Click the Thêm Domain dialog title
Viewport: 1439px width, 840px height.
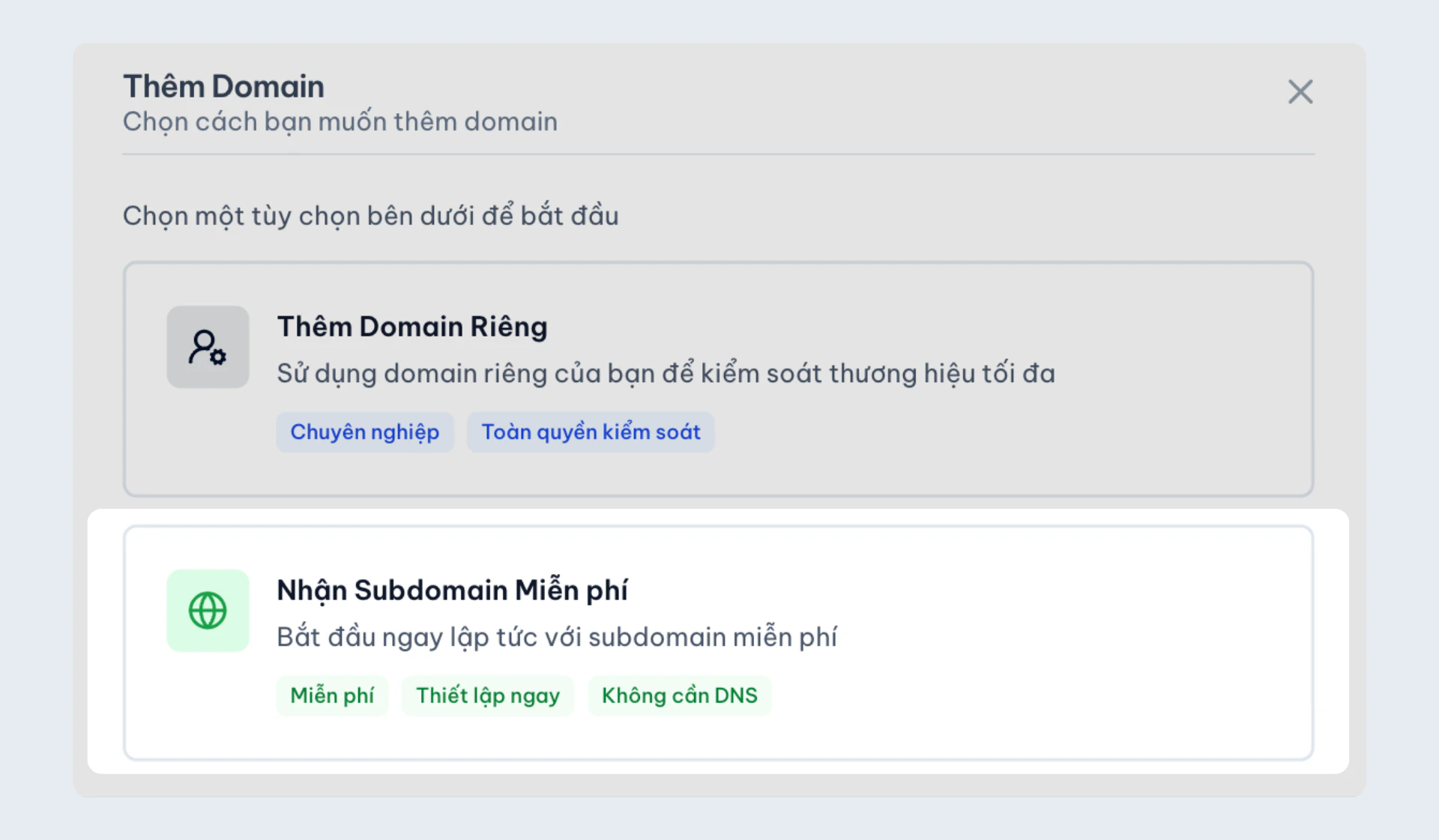pyautogui.click(x=223, y=86)
